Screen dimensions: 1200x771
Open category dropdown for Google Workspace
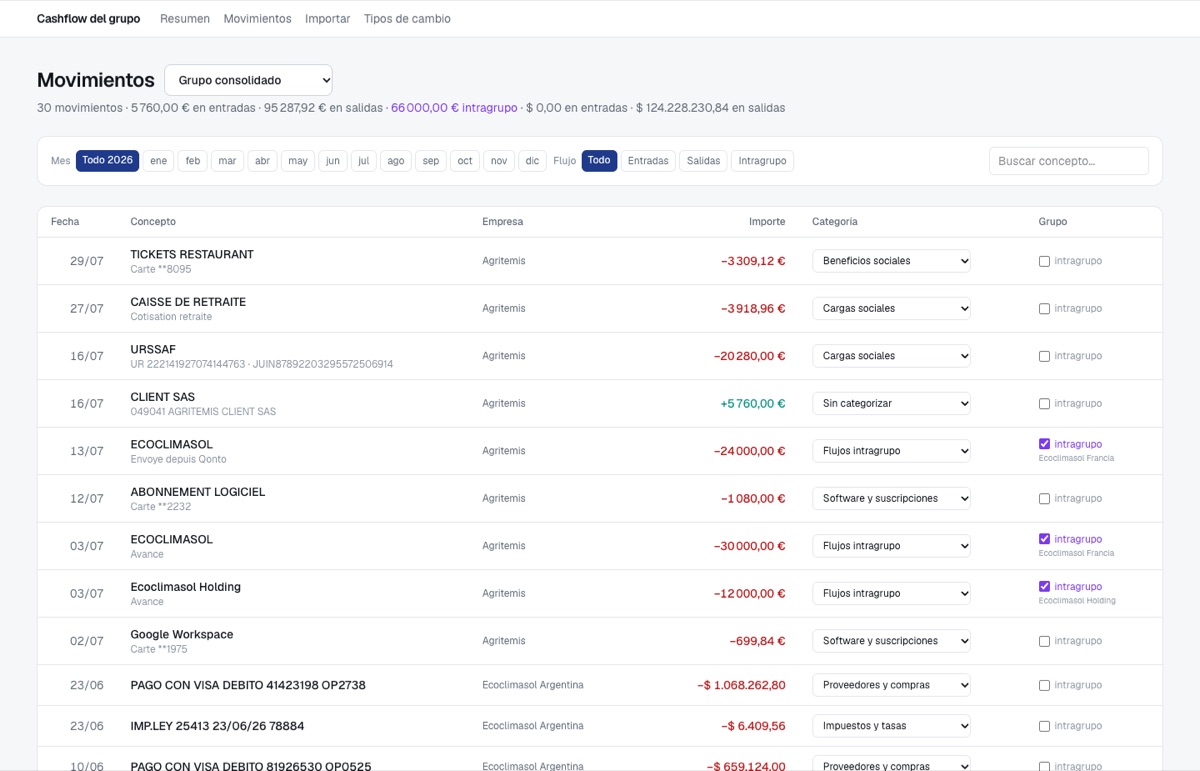[891, 641]
